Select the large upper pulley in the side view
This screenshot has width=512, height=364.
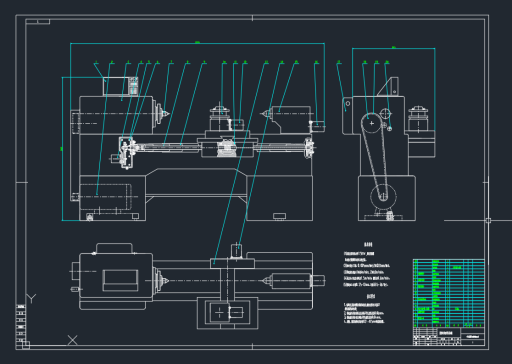(x=372, y=123)
